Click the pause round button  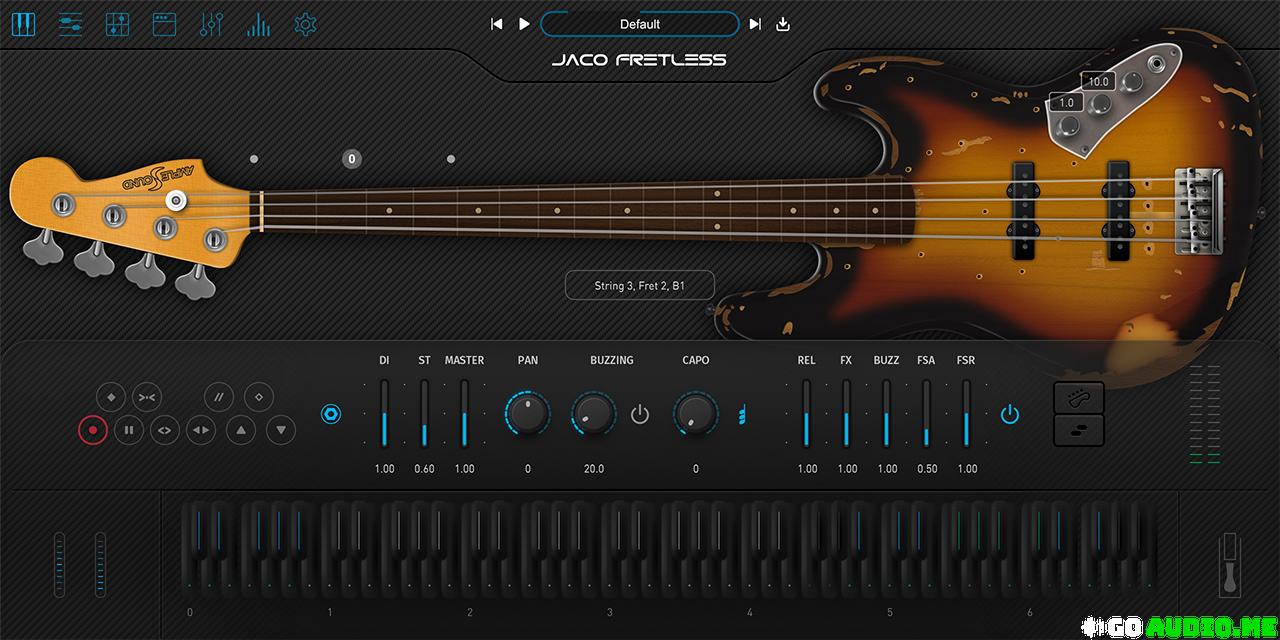(x=129, y=431)
